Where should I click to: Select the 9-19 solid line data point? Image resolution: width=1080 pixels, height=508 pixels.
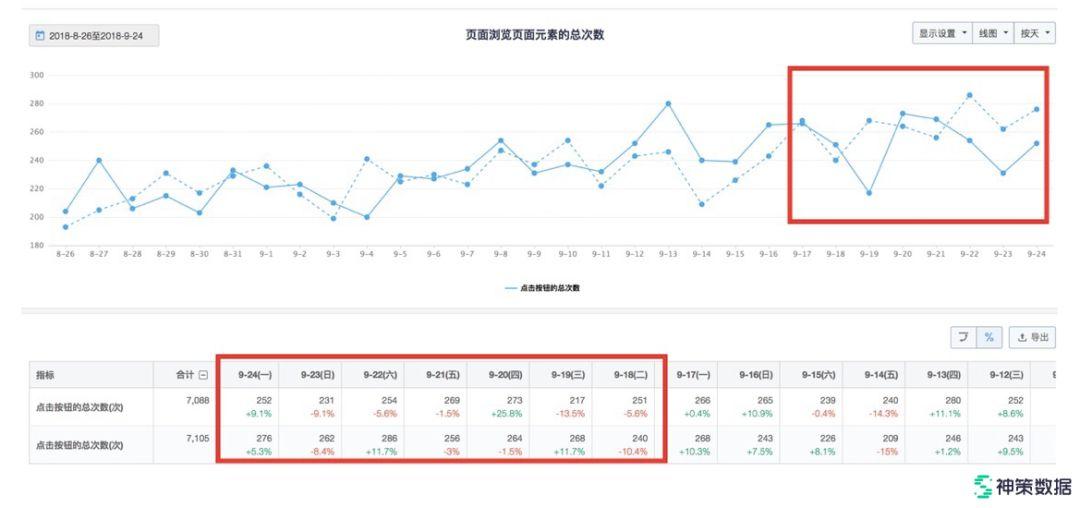click(x=869, y=193)
